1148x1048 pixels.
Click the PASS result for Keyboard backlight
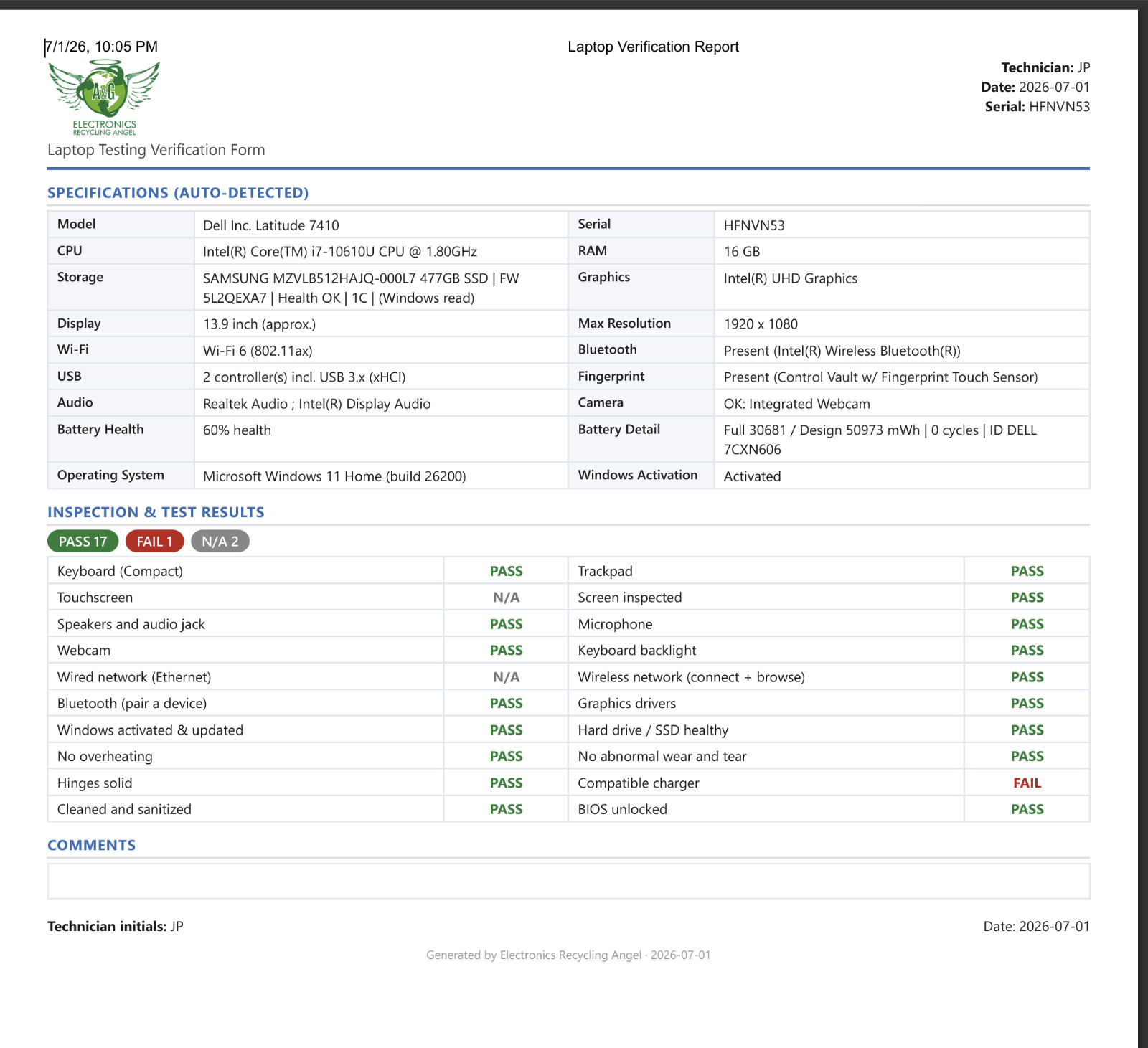pyautogui.click(x=1027, y=651)
